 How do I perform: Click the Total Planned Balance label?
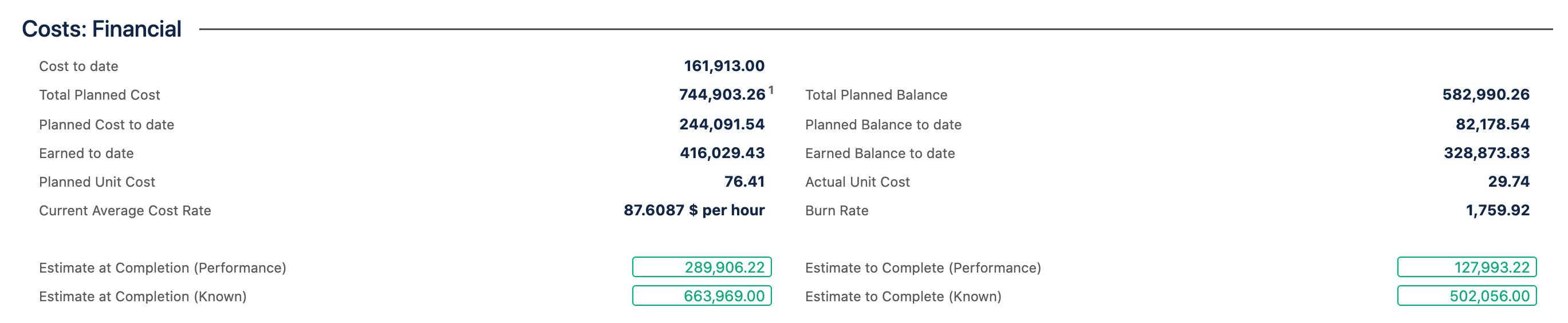click(876, 95)
